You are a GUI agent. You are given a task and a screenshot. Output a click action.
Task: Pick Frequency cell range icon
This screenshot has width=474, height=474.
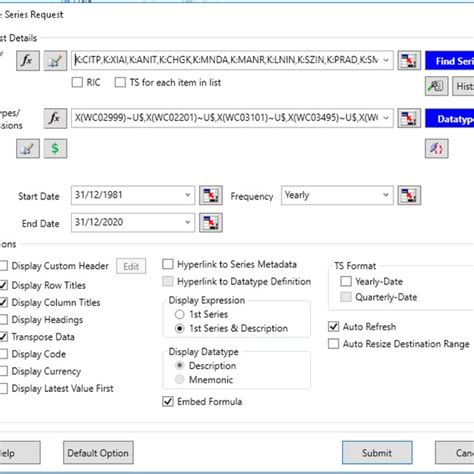tap(409, 195)
